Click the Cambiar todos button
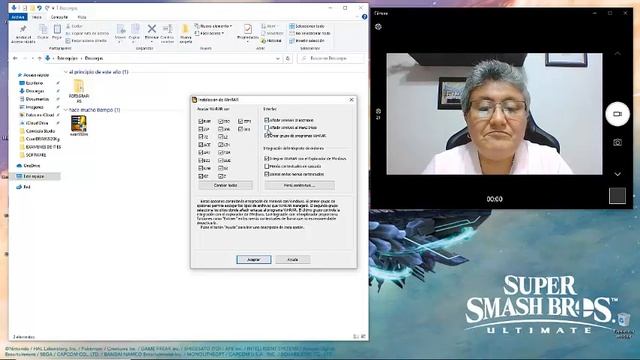 pyautogui.click(x=225, y=185)
